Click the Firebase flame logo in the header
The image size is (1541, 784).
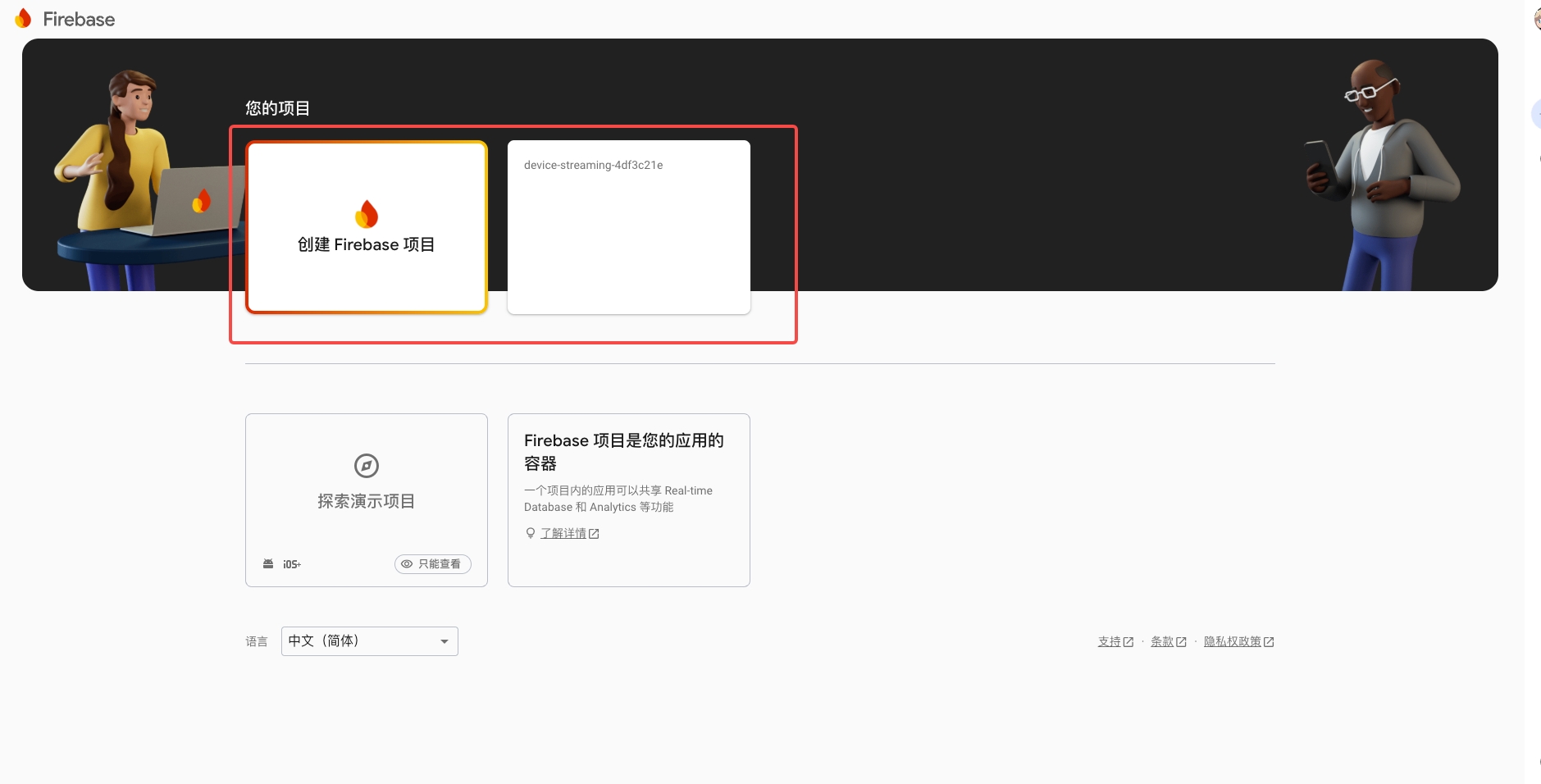pyautogui.click(x=24, y=19)
